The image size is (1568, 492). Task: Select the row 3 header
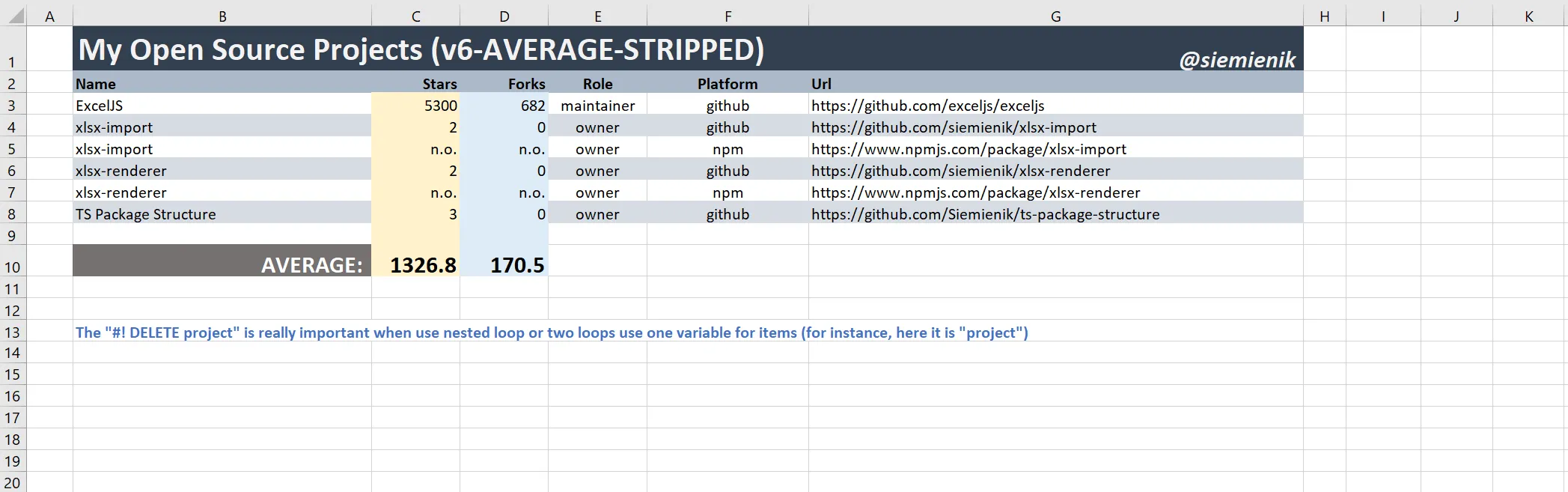(13, 106)
